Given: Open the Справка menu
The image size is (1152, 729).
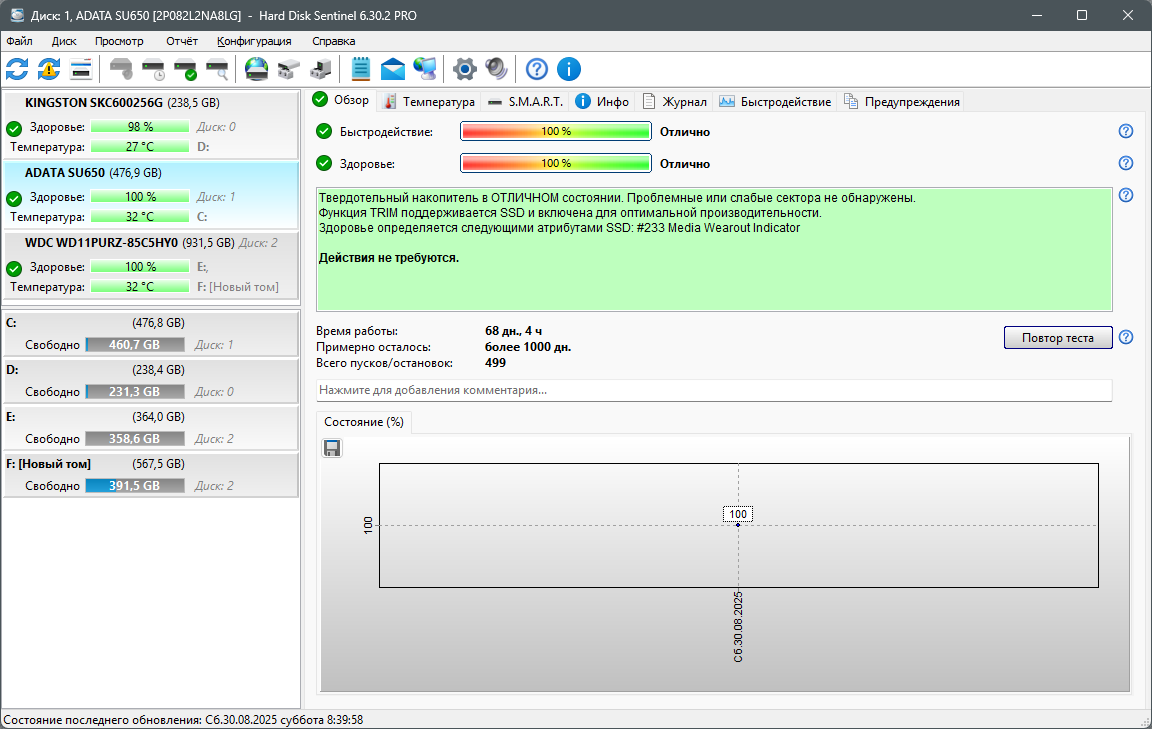Looking at the screenshot, I should point(334,41).
